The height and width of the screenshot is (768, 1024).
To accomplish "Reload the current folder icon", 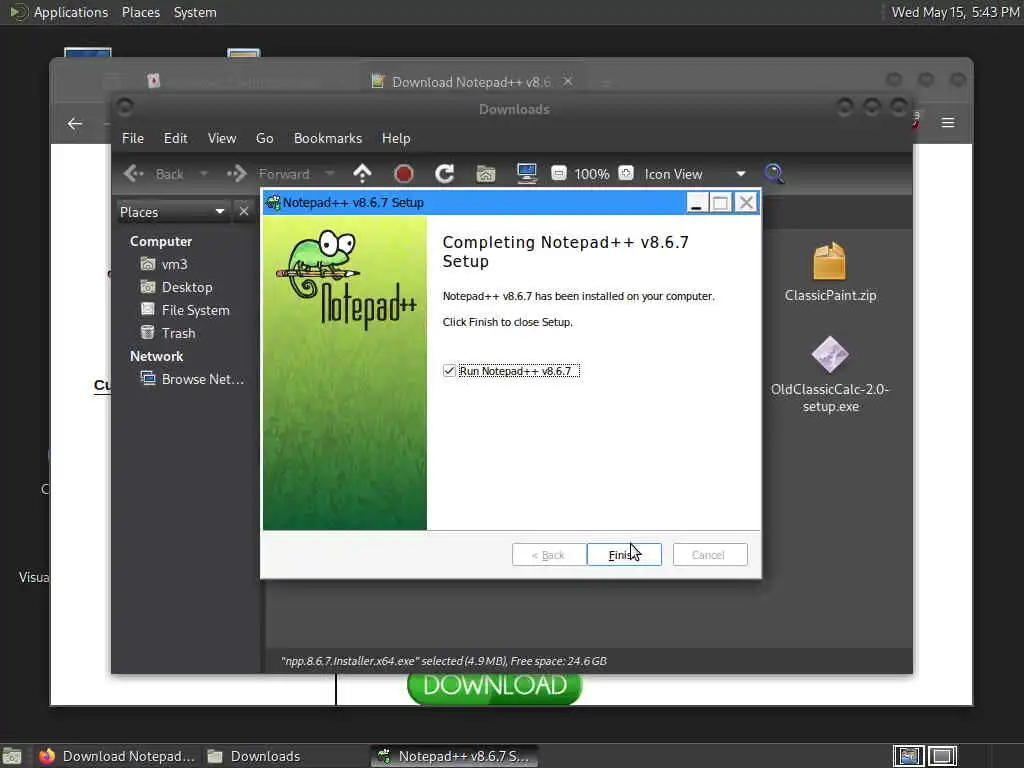I will [x=445, y=174].
